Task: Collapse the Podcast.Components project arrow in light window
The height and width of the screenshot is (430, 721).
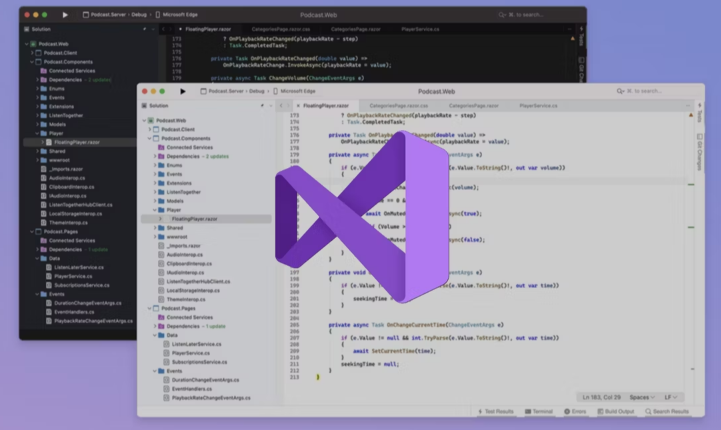Action: click(149, 138)
